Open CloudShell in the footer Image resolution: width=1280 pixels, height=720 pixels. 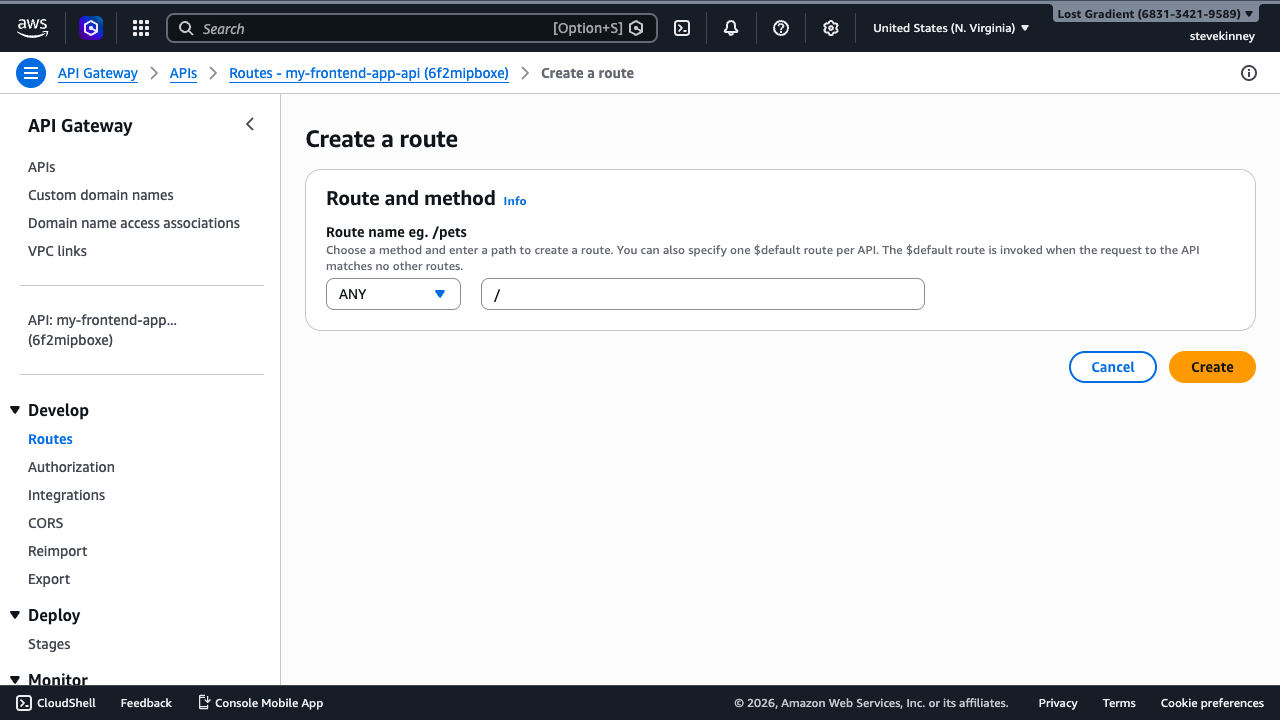click(56, 703)
